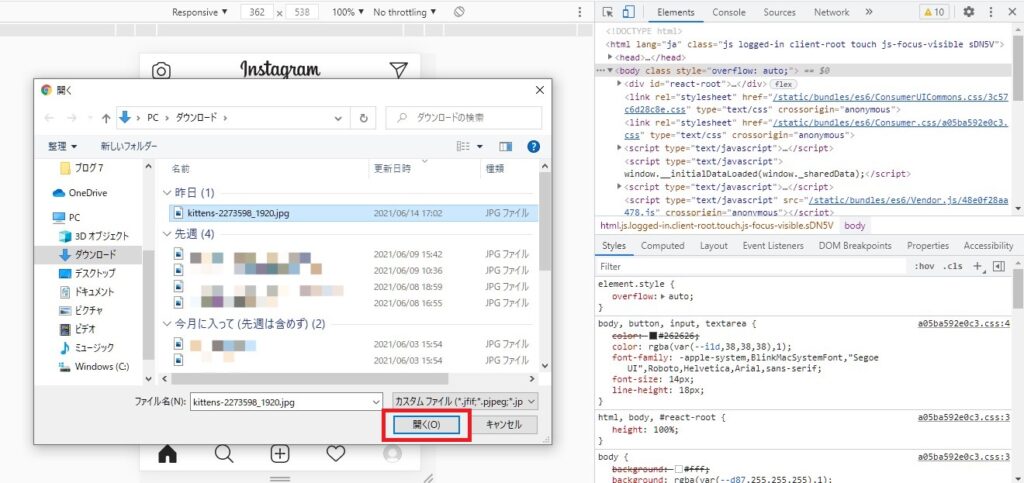The width and height of the screenshot is (1024, 483).
Task: Open the view mode dropdown in file dialog
Action: pyautogui.click(x=480, y=147)
